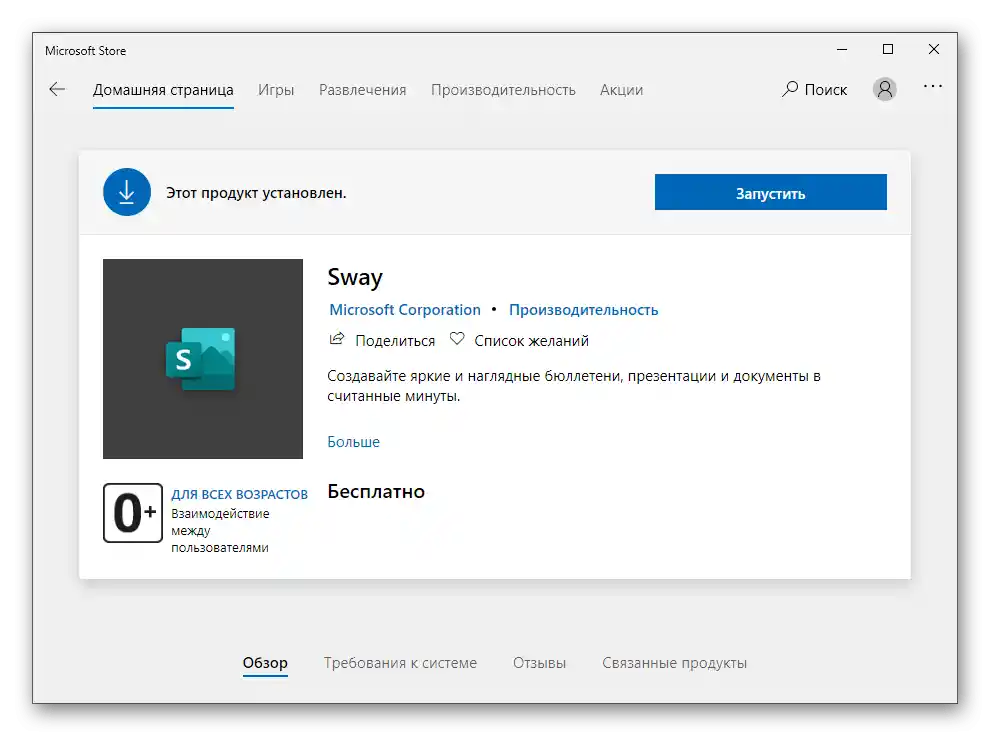Switch to the Игры tab
The width and height of the screenshot is (990, 736).
coord(276,90)
